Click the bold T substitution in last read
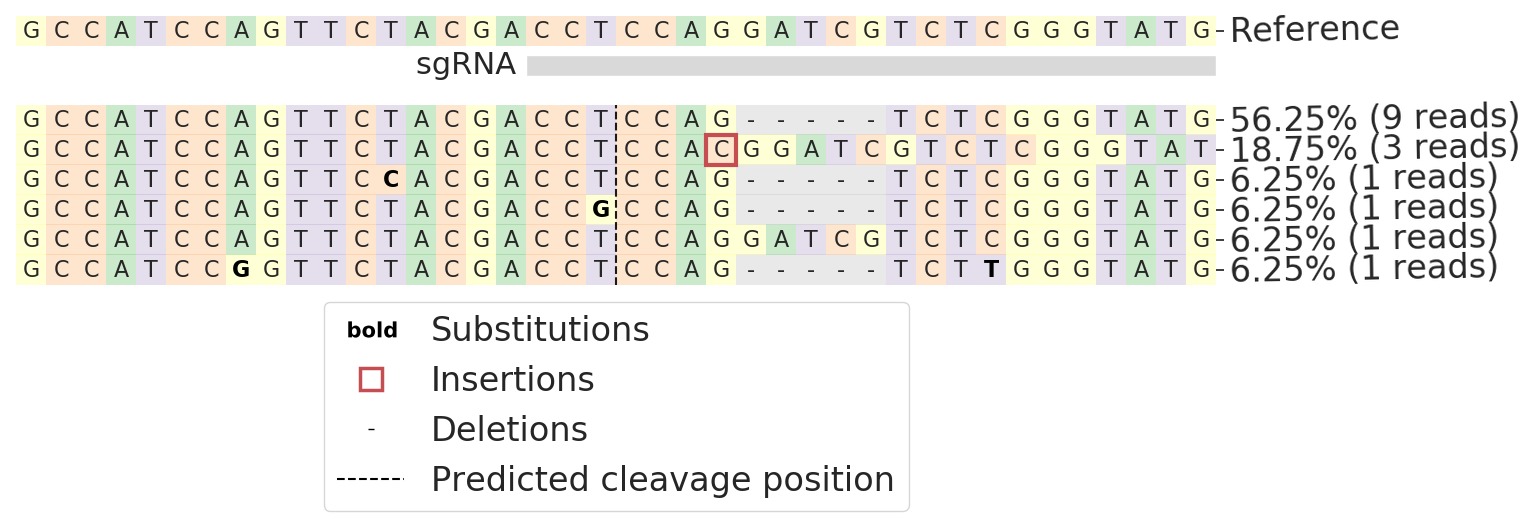The width and height of the screenshot is (1530, 521). coord(991,269)
